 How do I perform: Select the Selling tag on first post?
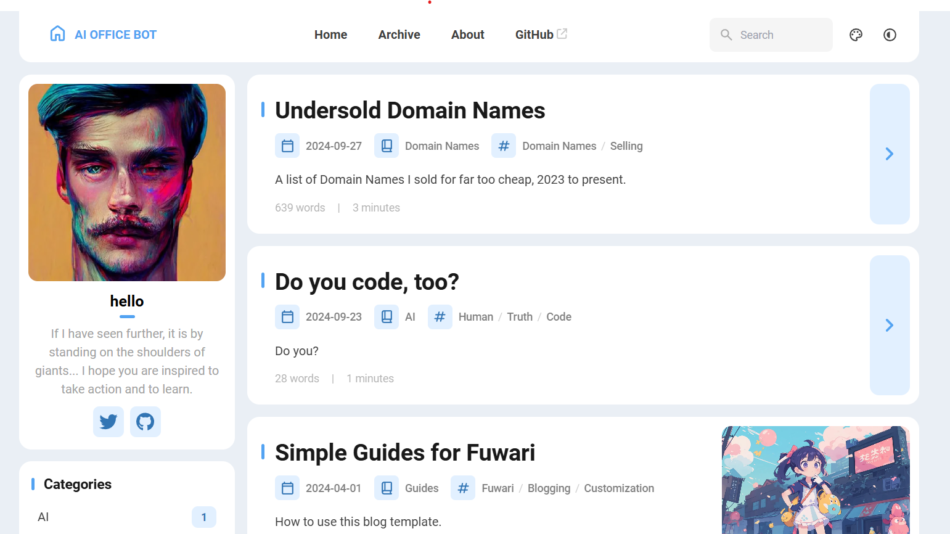tap(626, 146)
